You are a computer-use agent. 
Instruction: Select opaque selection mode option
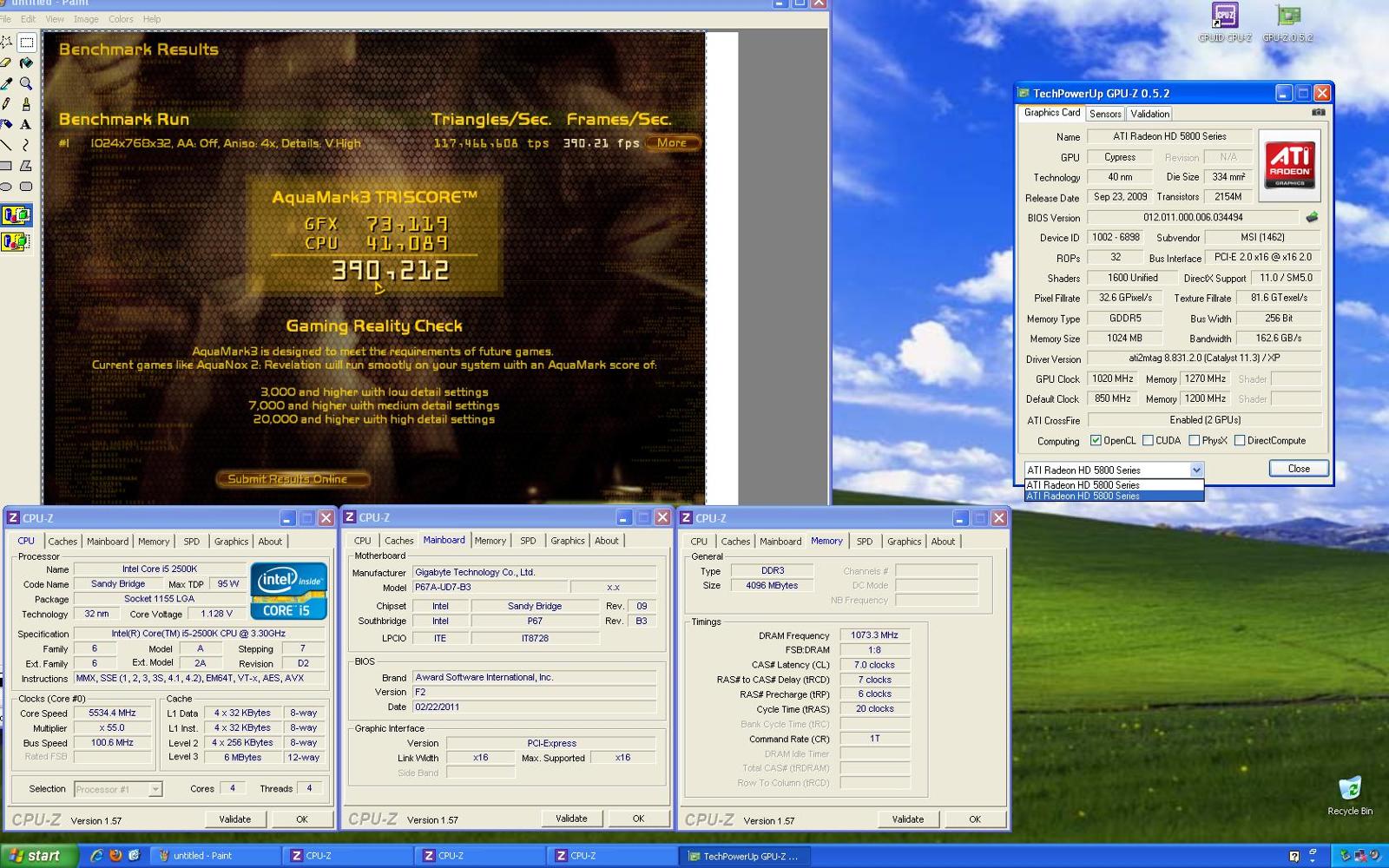click(x=16, y=215)
